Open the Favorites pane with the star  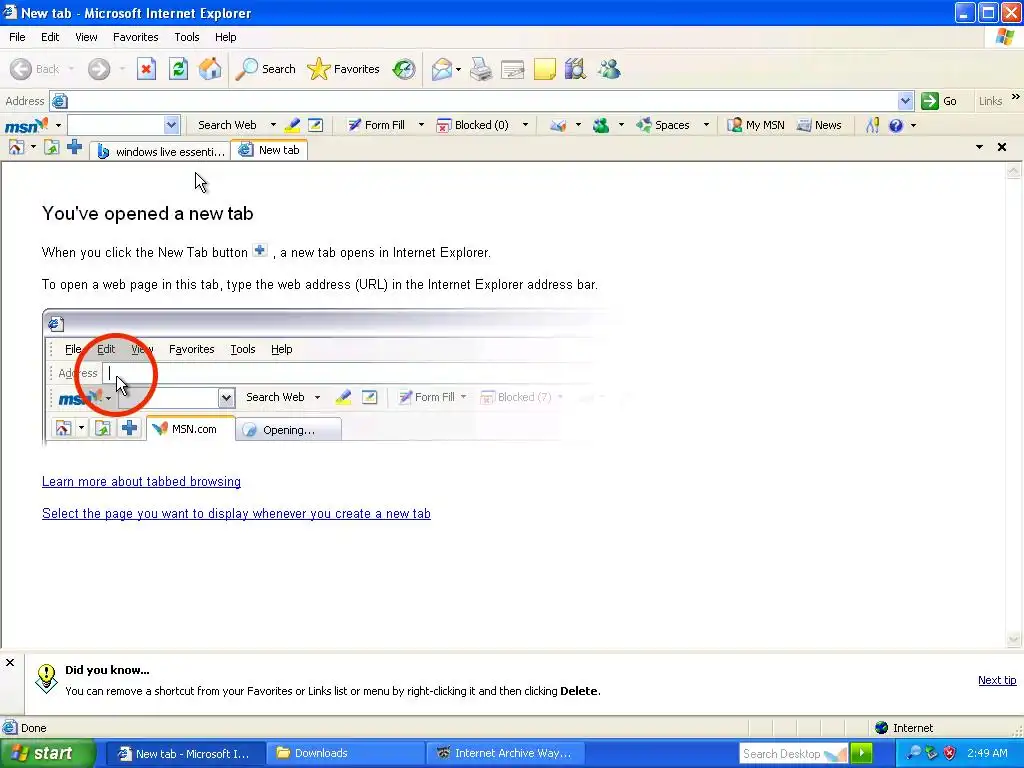(344, 69)
